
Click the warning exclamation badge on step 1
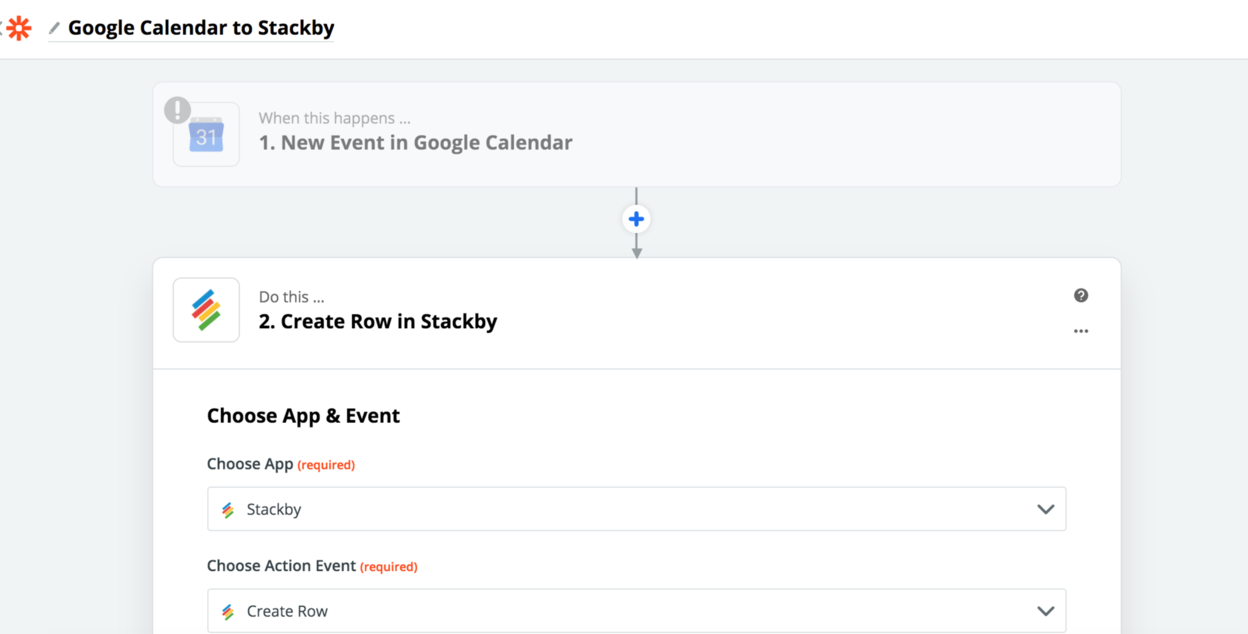click(178, 110)
